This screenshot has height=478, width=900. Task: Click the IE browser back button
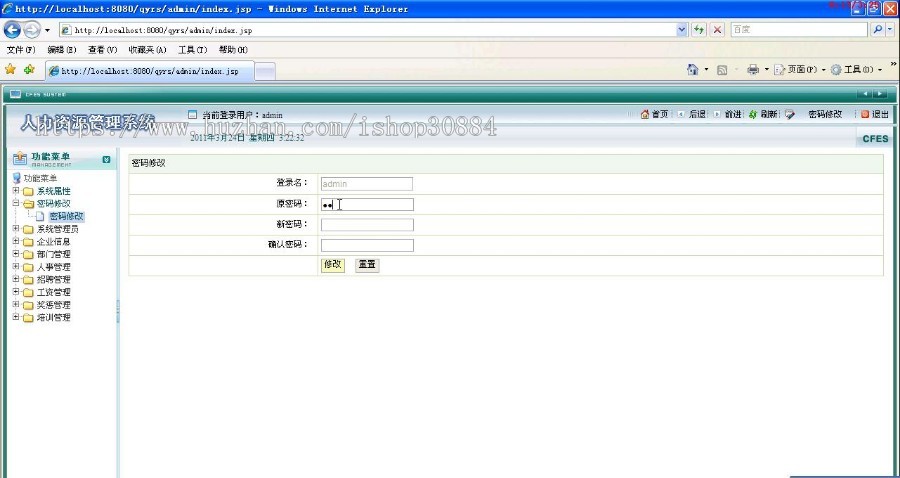12,30
